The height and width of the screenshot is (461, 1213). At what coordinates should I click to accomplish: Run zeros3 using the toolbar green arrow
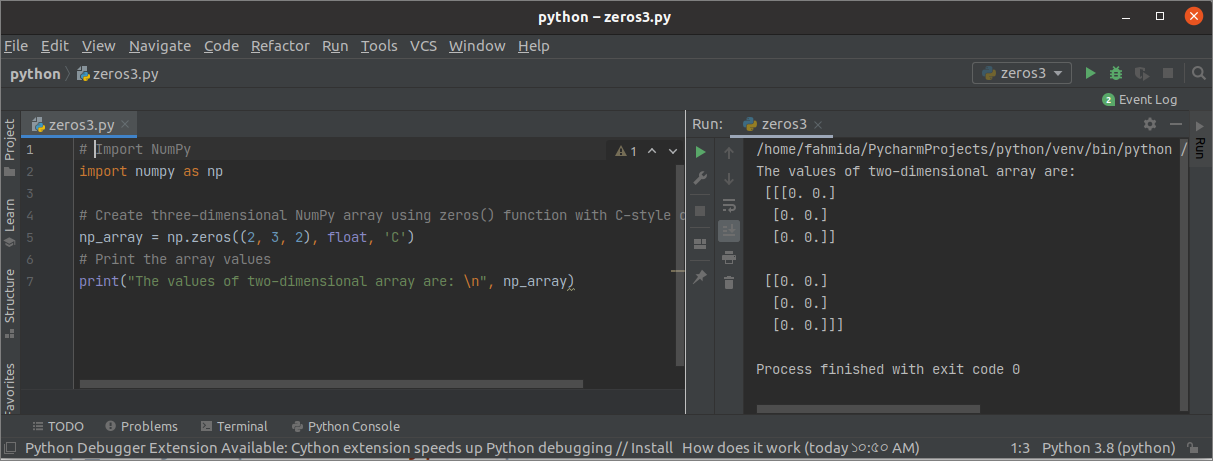point(1091,73)
